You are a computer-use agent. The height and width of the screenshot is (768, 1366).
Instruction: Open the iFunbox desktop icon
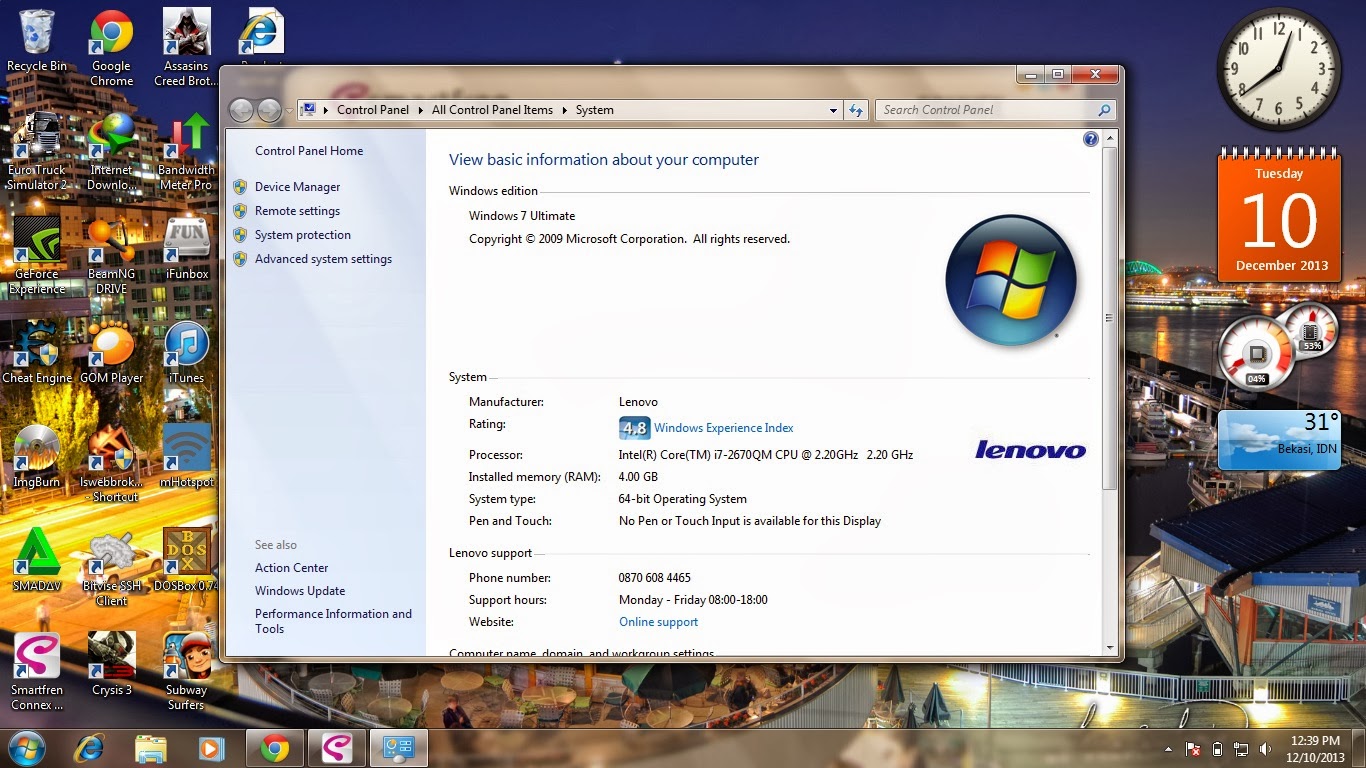pyautogui.click(x=186, y=247)
